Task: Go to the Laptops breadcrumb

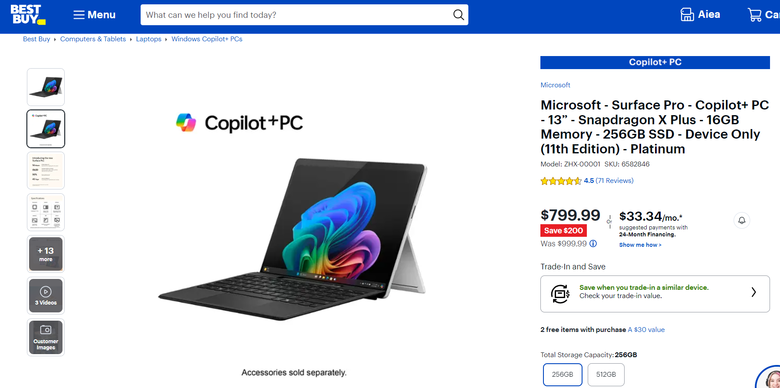Action: 149,39
